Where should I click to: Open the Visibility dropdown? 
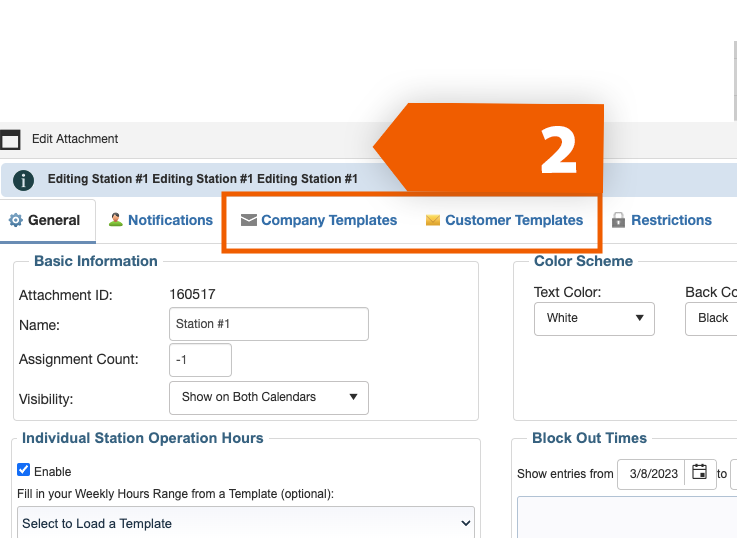[x=269, y=397]
